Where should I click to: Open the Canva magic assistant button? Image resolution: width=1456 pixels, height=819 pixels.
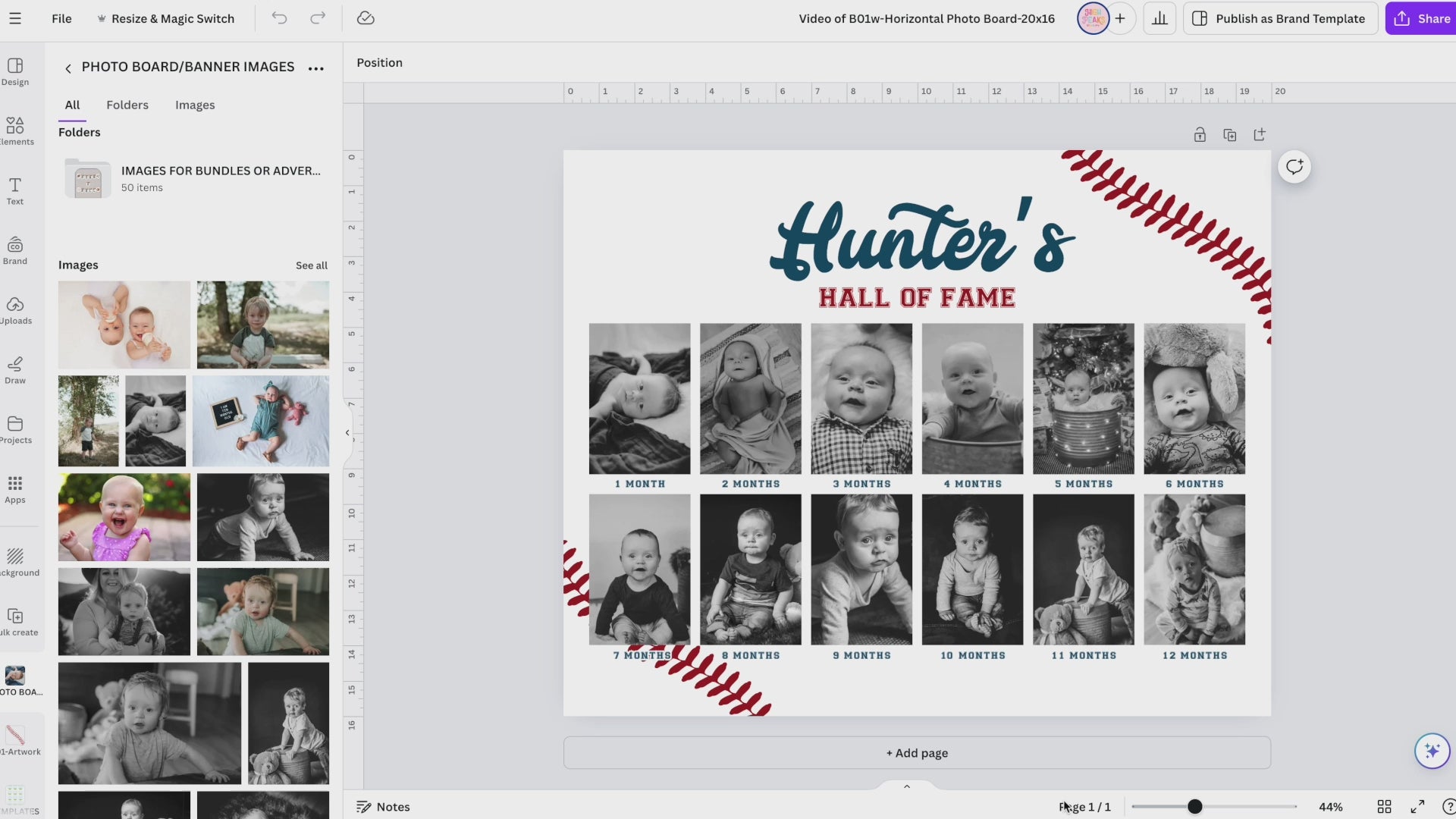(1432, 751)
